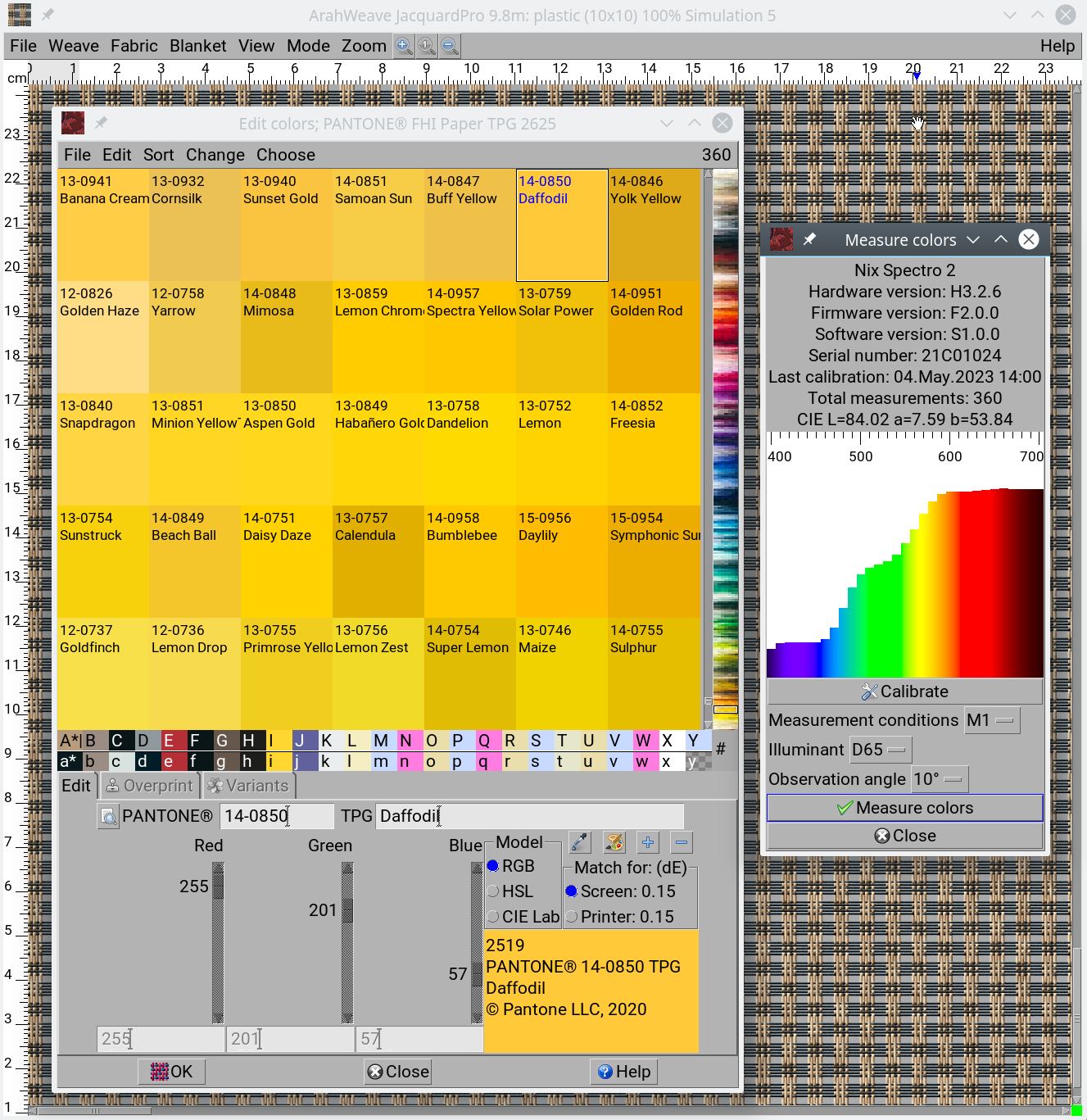Image resolution: width=1087 pixels, height=1120 pixels.
Task: Maximize the Edit colors window with up chevron
Action: [x=695, y=123]
